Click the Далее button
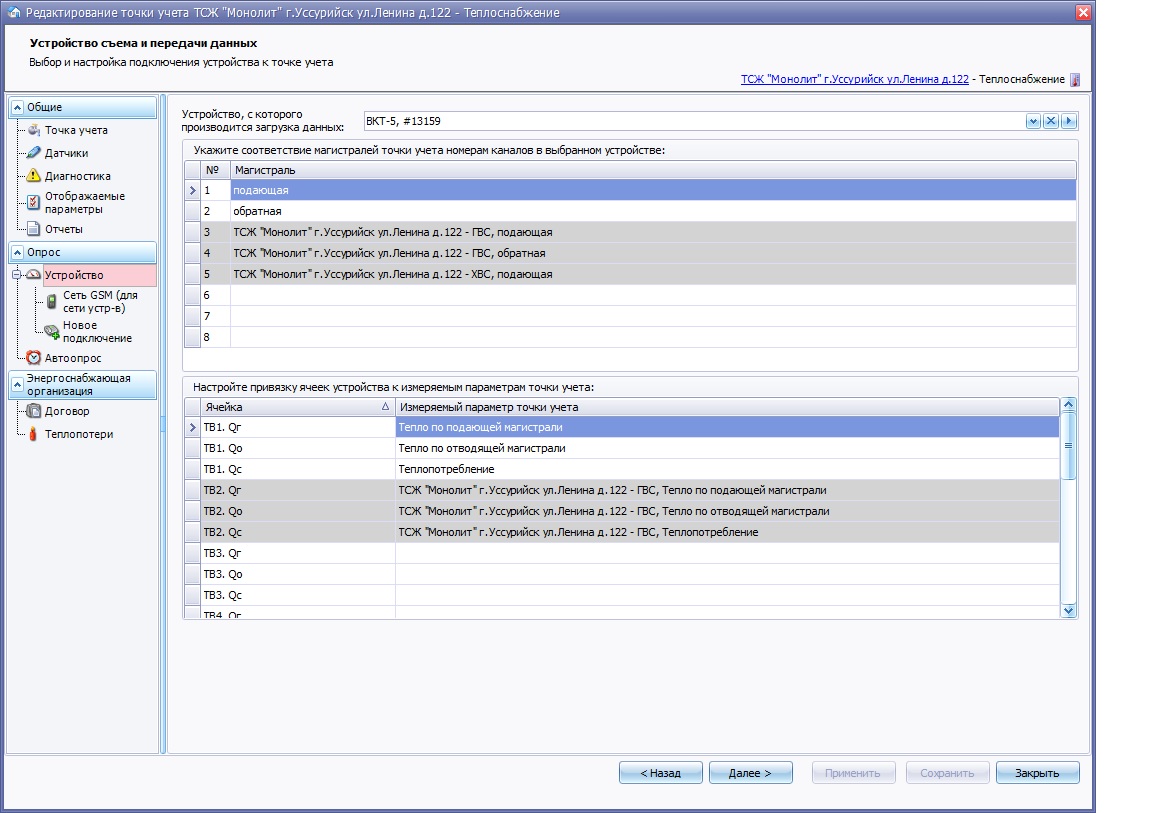This screenshot has height=813, width=1152. tap(750, 773)
